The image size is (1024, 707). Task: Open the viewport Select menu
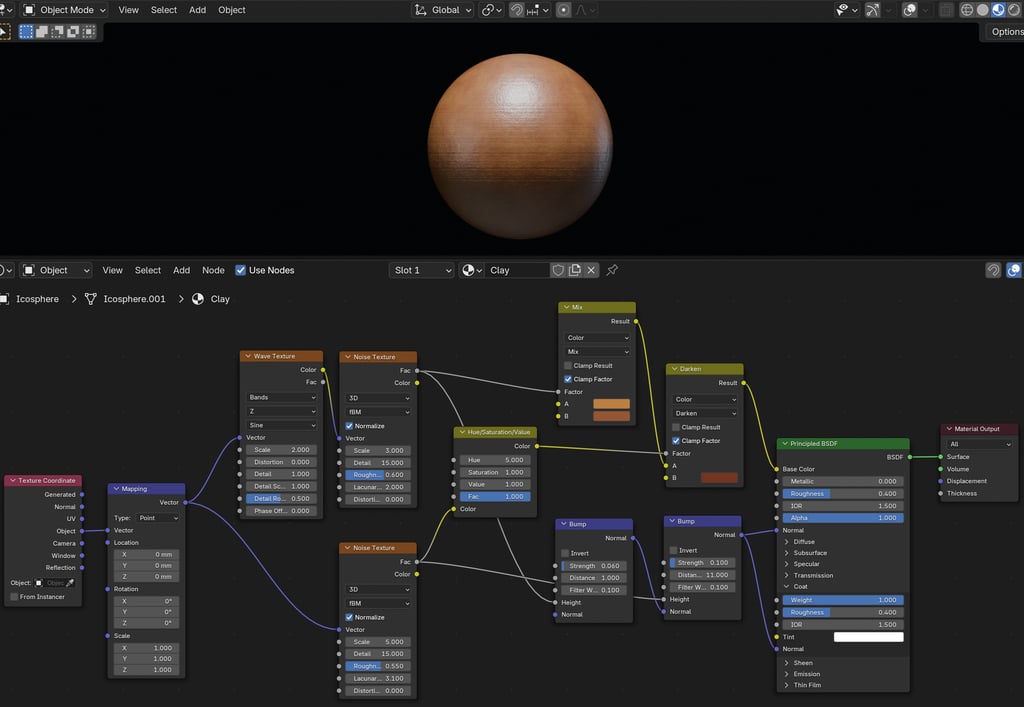point(164,10)
